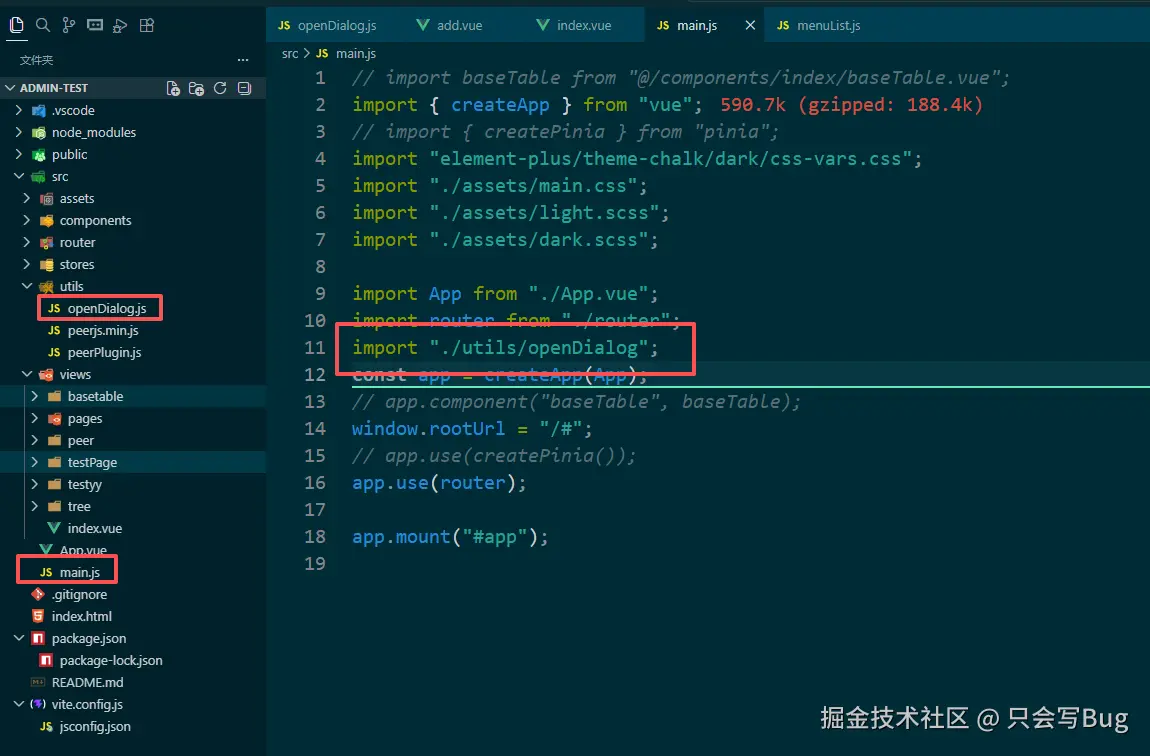Select the main.js editor tab
This screenshot has height=756, width=1150.
pos(687,25)
